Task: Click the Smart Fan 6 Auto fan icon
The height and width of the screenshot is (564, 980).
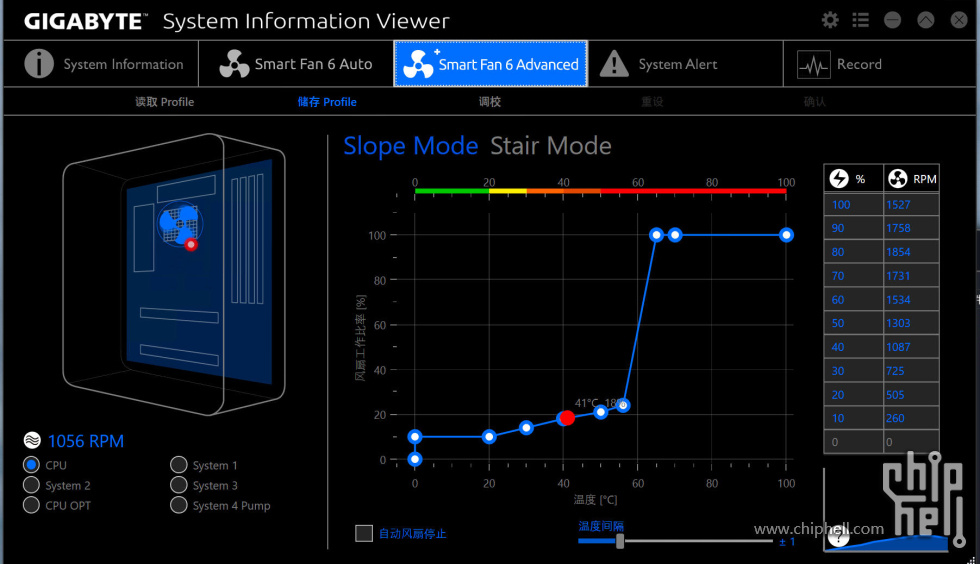Action: pyautogui.click(x=234, y=64)
